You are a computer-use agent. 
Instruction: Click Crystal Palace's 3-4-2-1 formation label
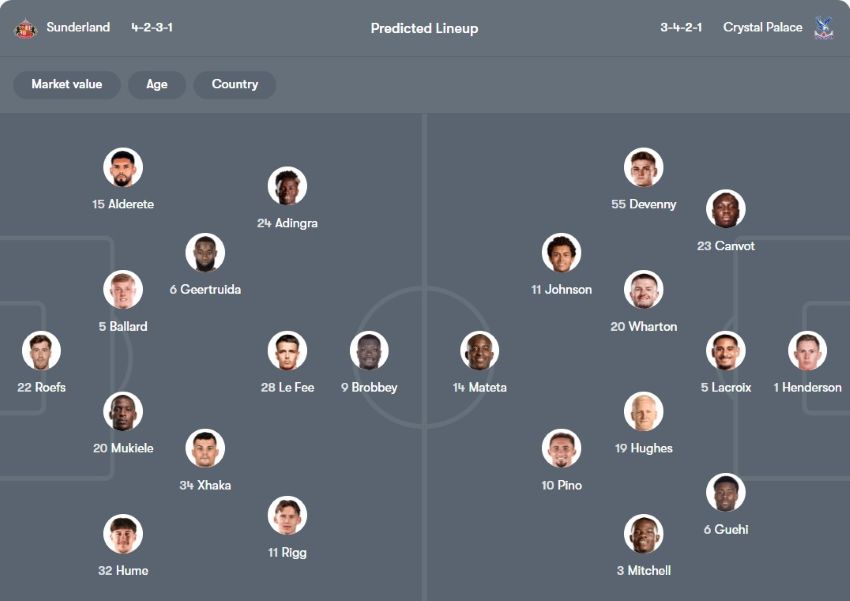point(681,28)
